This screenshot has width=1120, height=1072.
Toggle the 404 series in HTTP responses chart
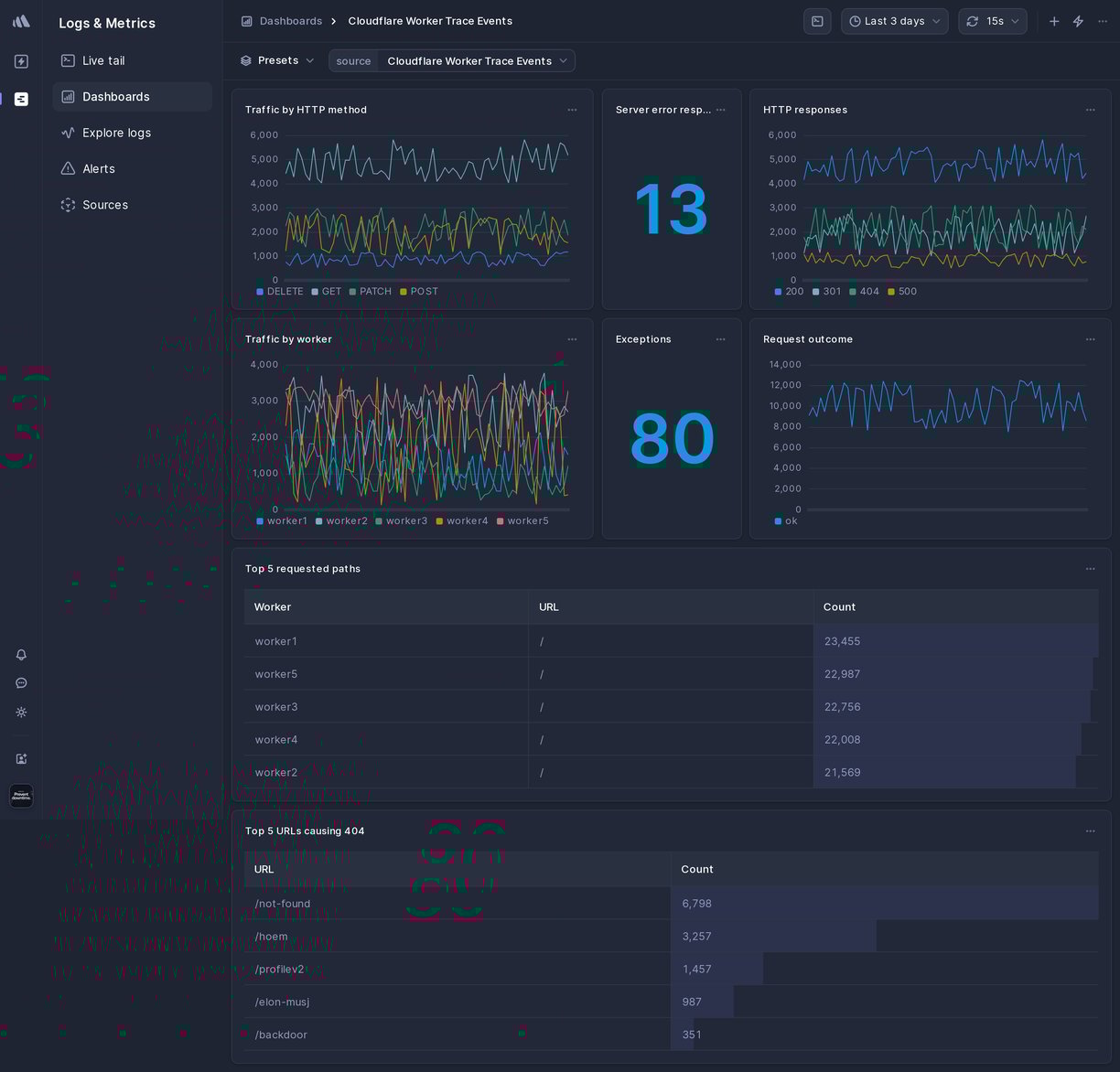tap(866, 291)
